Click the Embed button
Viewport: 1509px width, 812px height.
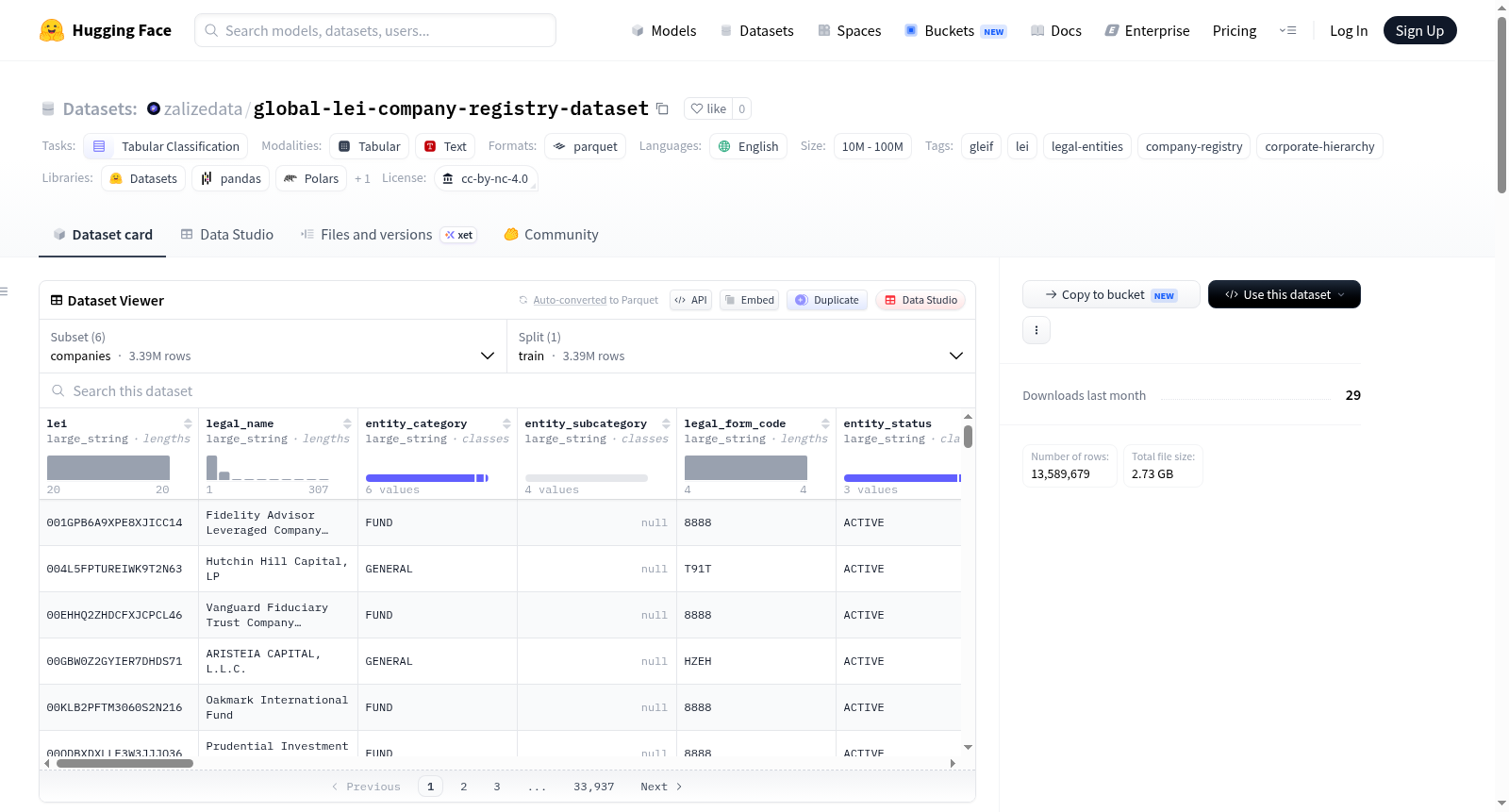(x=749, y=300)
